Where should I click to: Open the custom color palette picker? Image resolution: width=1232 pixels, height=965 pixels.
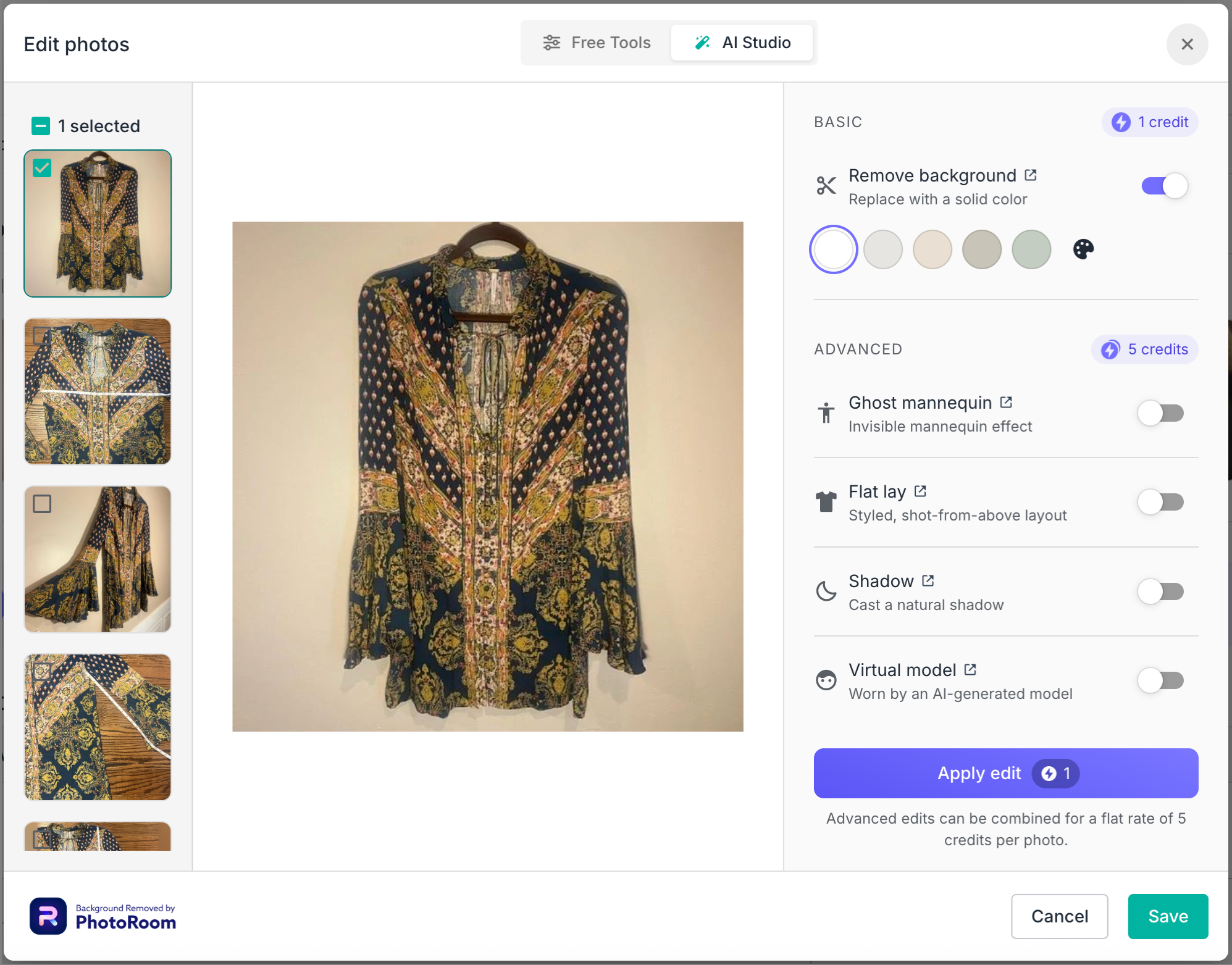(1083, 249)
